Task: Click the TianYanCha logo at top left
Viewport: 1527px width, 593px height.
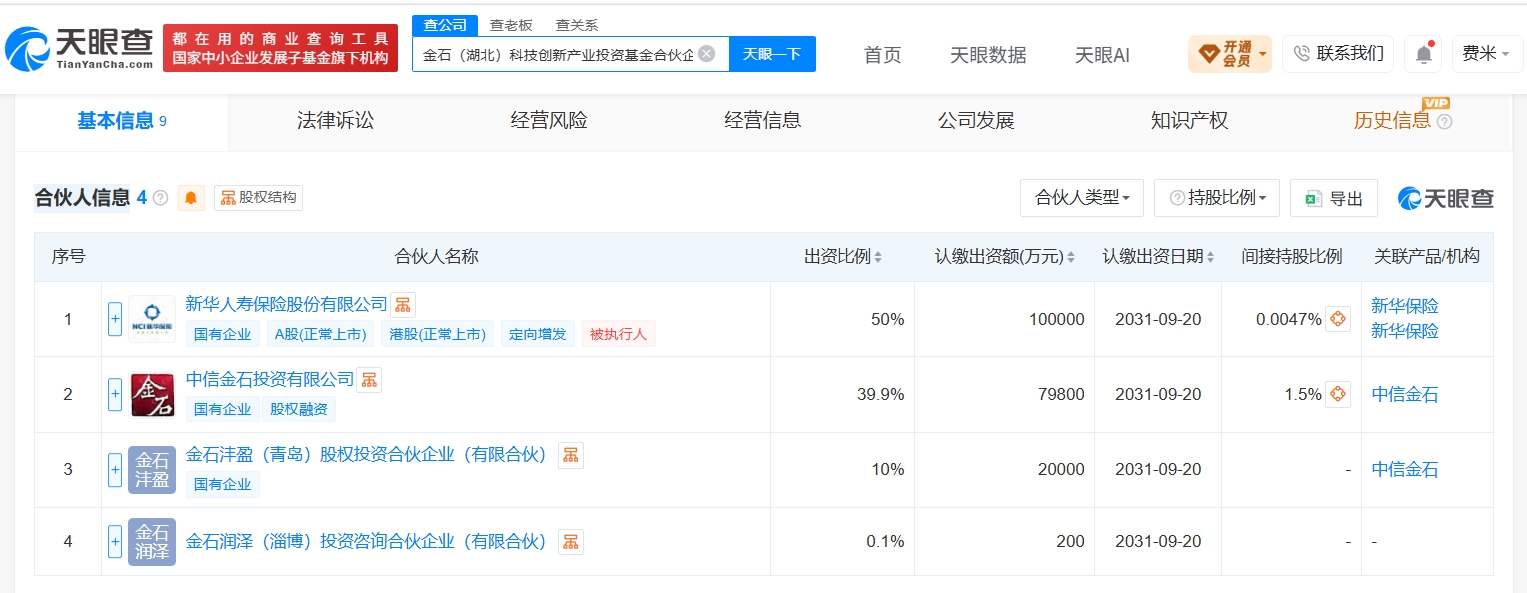Action: click(78, 47)
